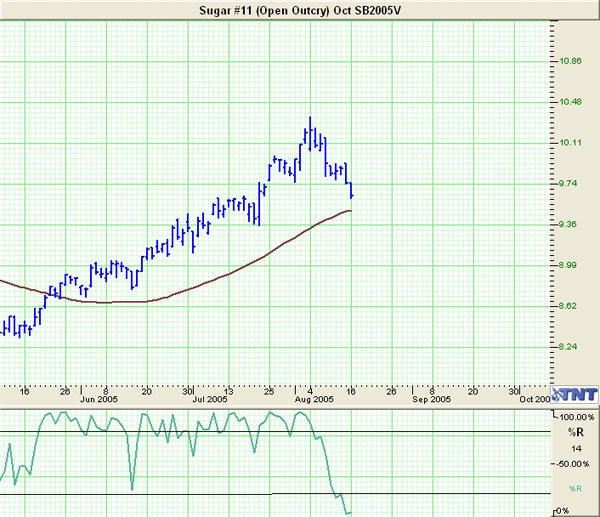
Task: Click the '16' date tick in August
Action: 351,391
